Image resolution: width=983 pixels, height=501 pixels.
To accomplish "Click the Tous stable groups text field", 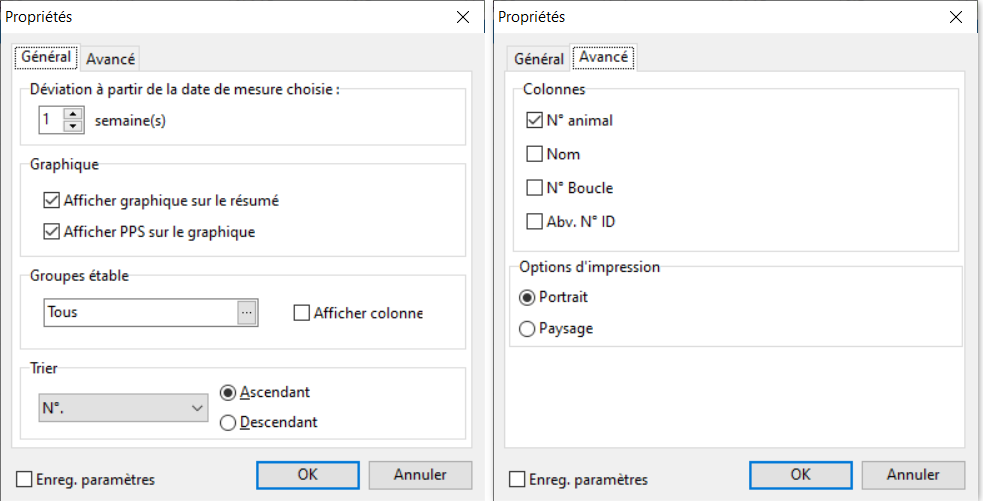I will (140, 312).
